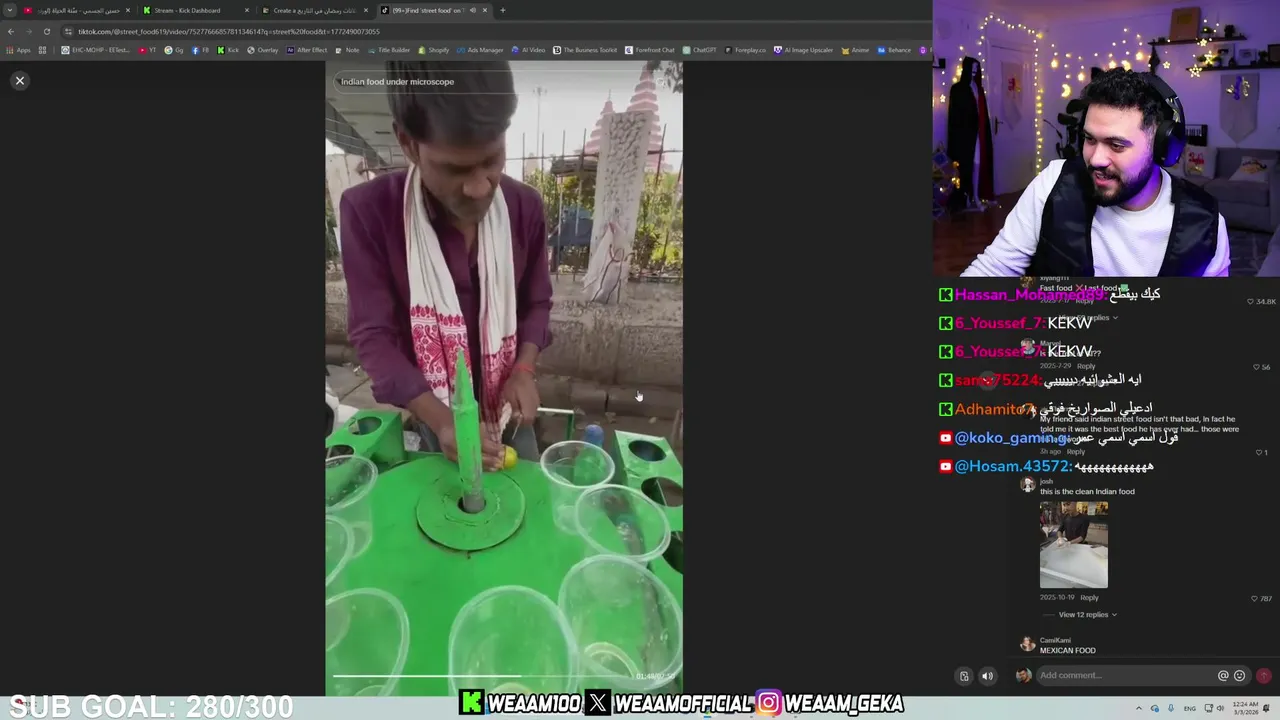
Task: Close the TikTok video viewer with X
Action: coord(19,81)
